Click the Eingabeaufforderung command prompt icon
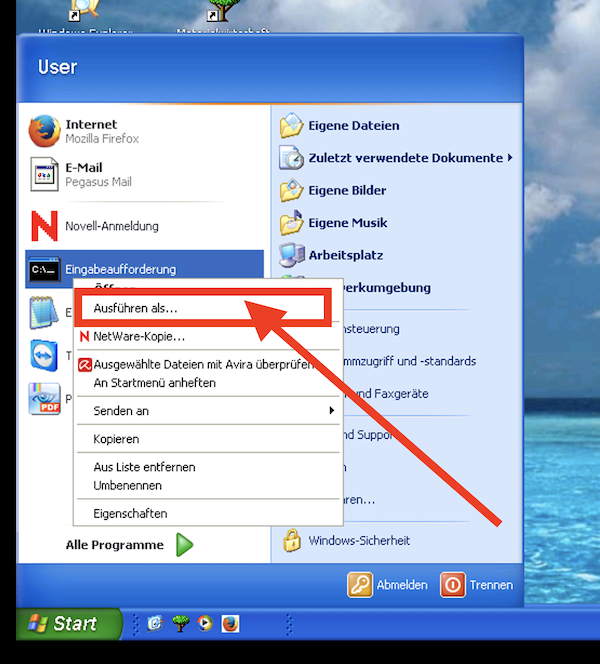 [x=44, y=269]
